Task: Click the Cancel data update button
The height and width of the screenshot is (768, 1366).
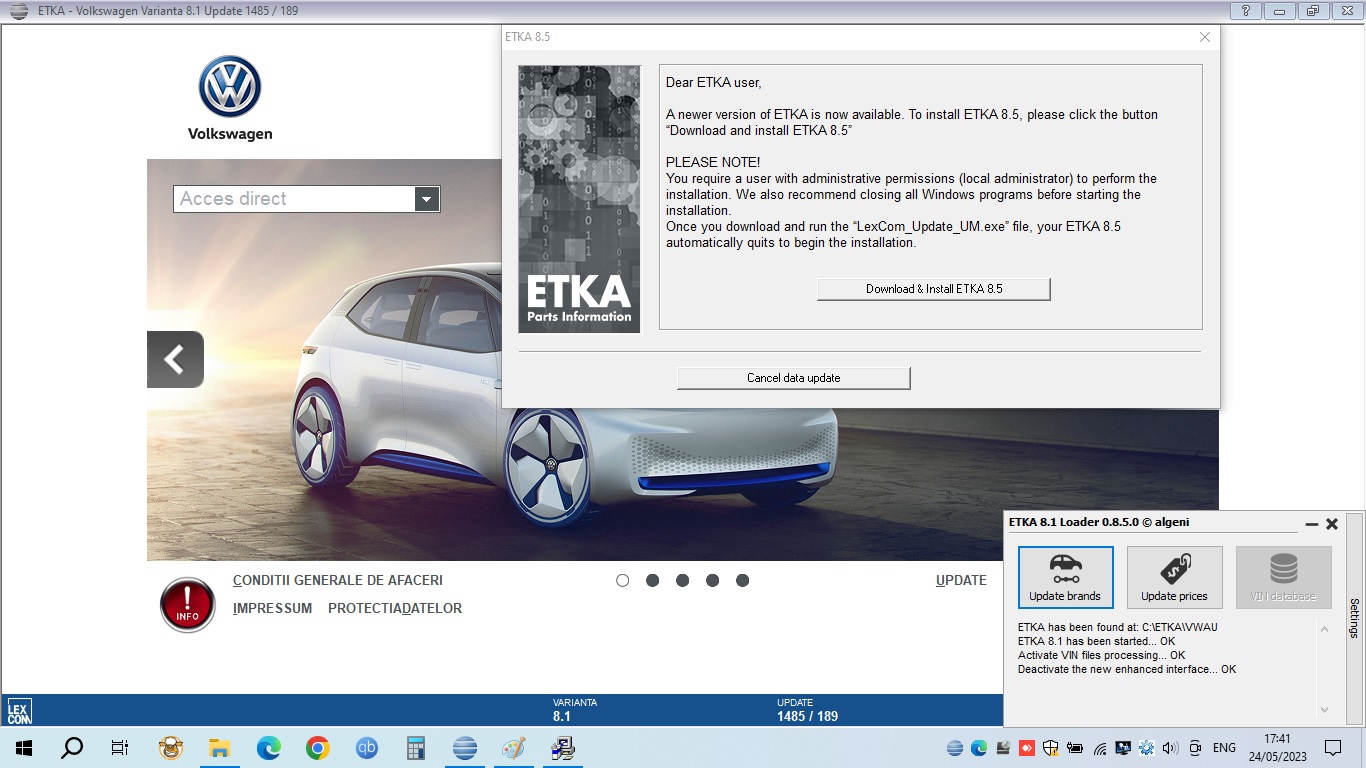Action: 793,378
